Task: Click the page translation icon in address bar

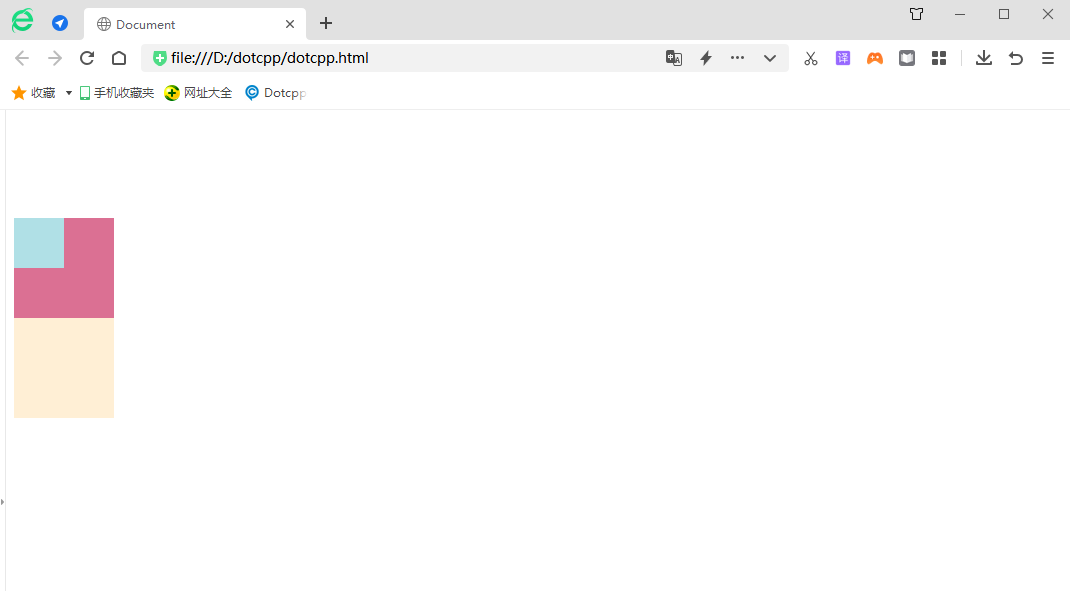Action: point(674,58)
